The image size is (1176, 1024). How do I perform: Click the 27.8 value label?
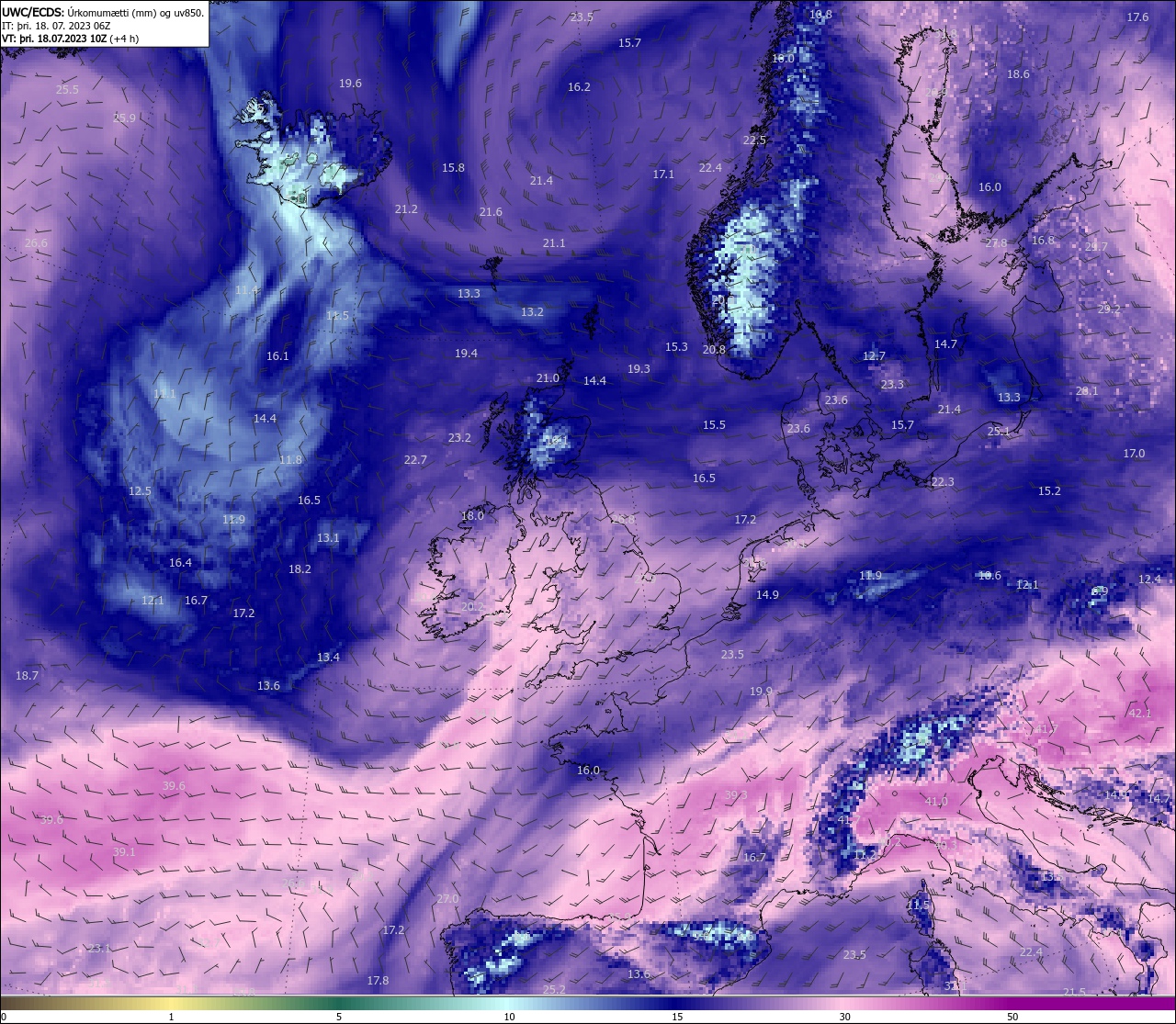click(996, 243)
